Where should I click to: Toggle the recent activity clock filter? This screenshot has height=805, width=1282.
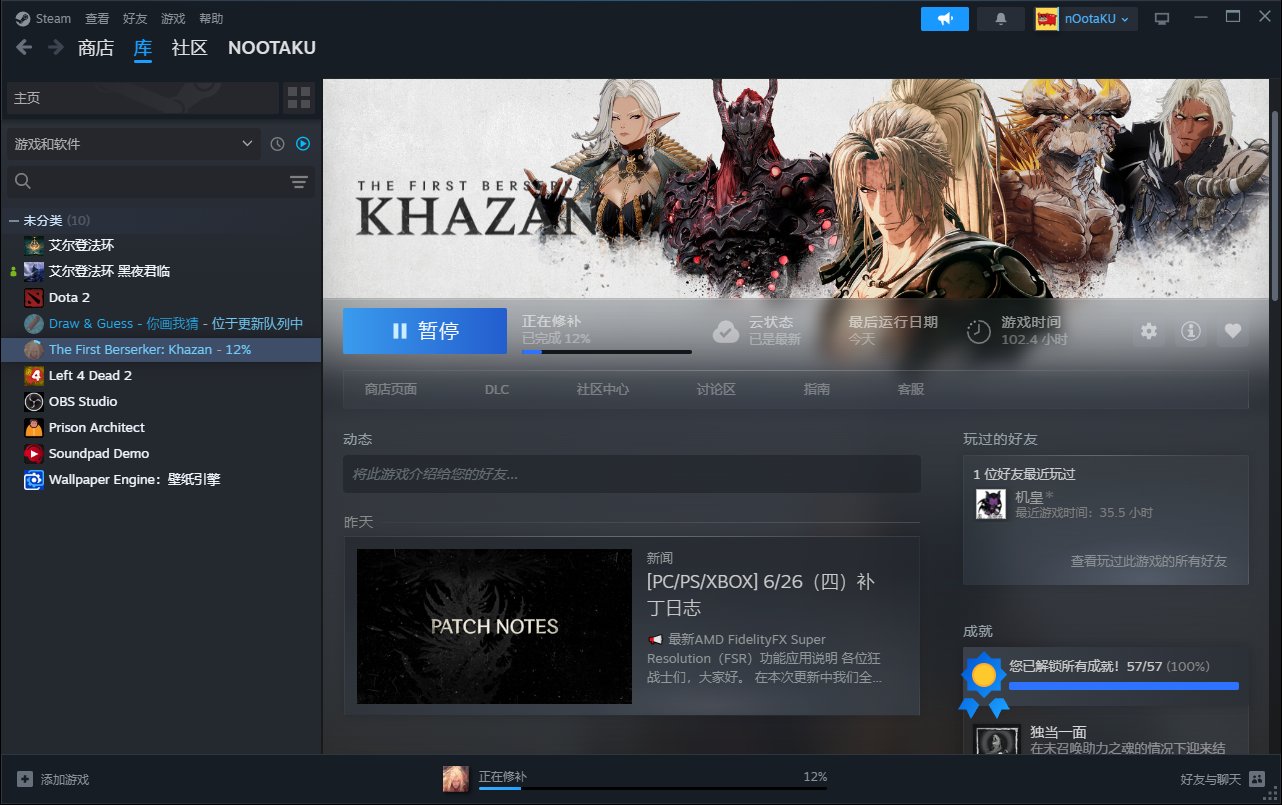(278, 144)
